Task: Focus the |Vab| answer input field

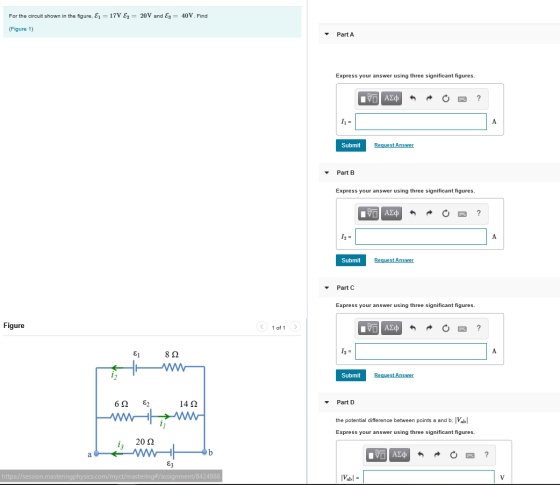Action: (x=429, y=477)
